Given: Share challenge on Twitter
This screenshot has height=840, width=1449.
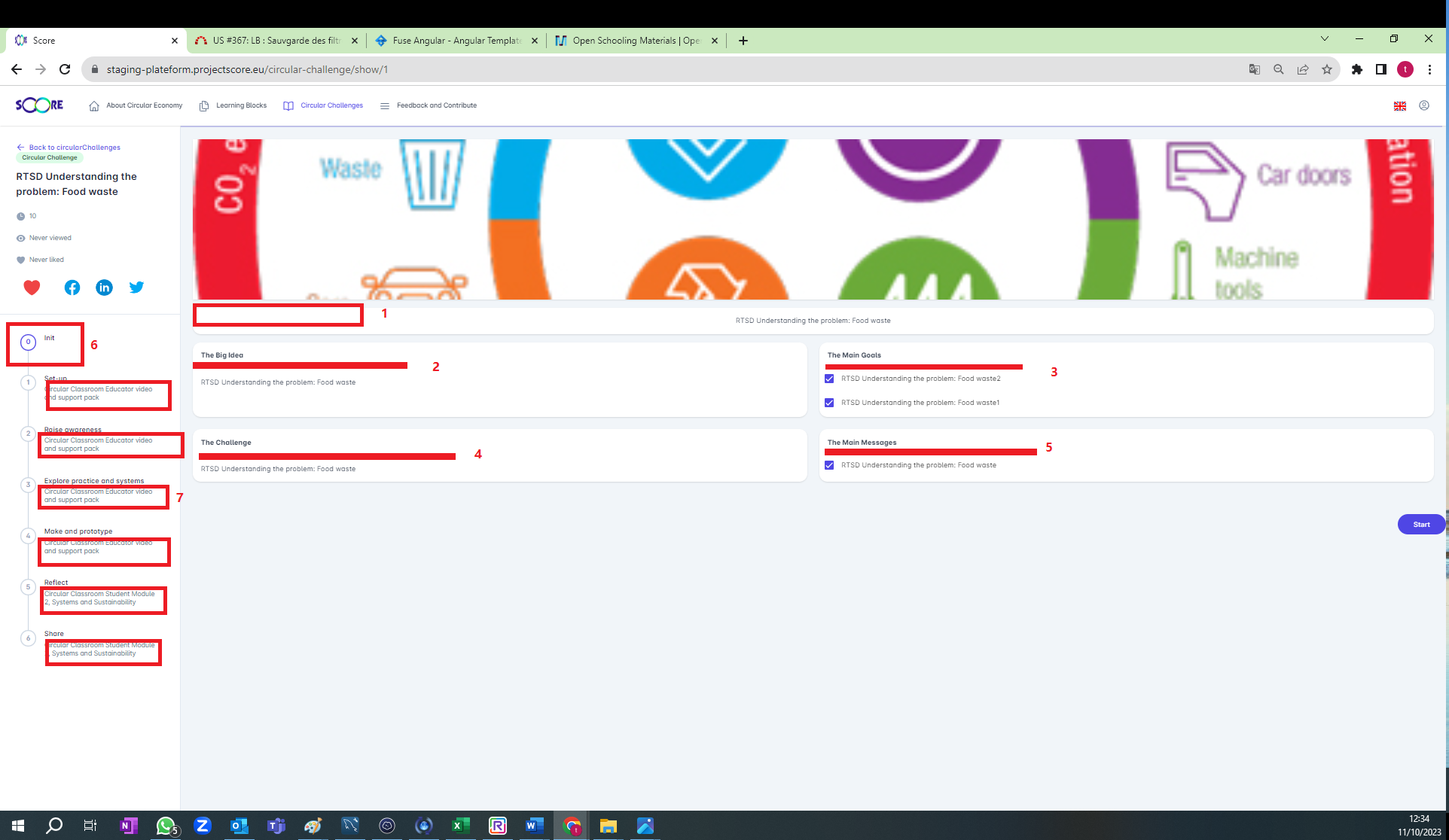Looking at the screenshot, I should point(136,288).
